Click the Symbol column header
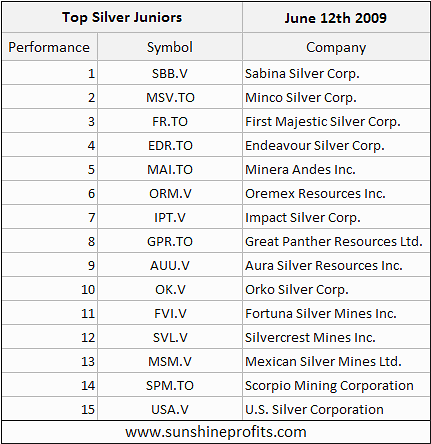The width and height of the screenshot is (431, 444). tap(170, 47)
